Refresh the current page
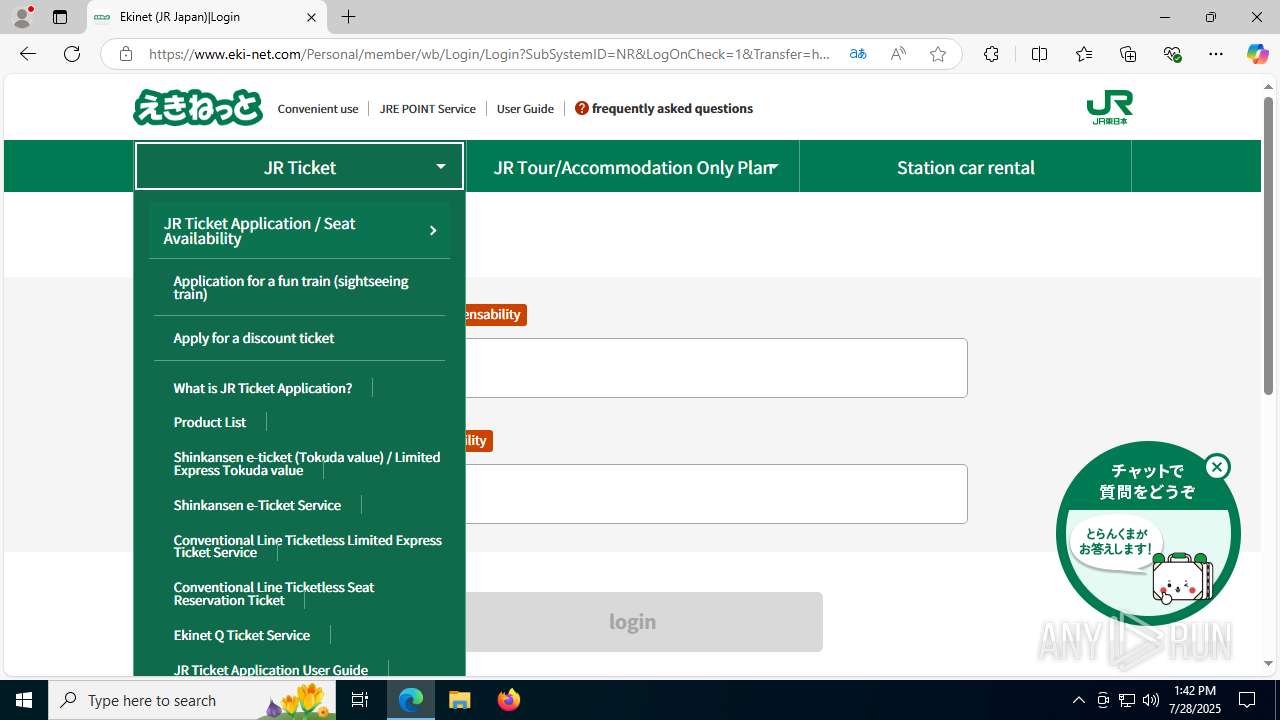 [x=72, y=54]
